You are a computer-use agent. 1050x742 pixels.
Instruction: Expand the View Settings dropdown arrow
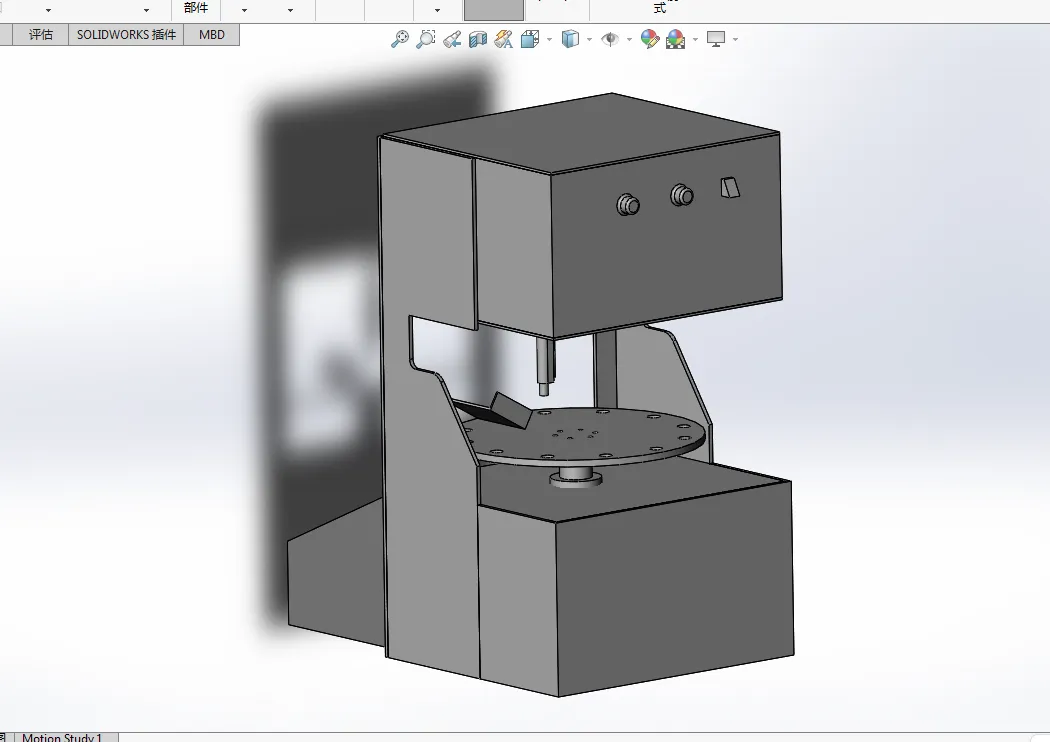(x=735, y=40)
